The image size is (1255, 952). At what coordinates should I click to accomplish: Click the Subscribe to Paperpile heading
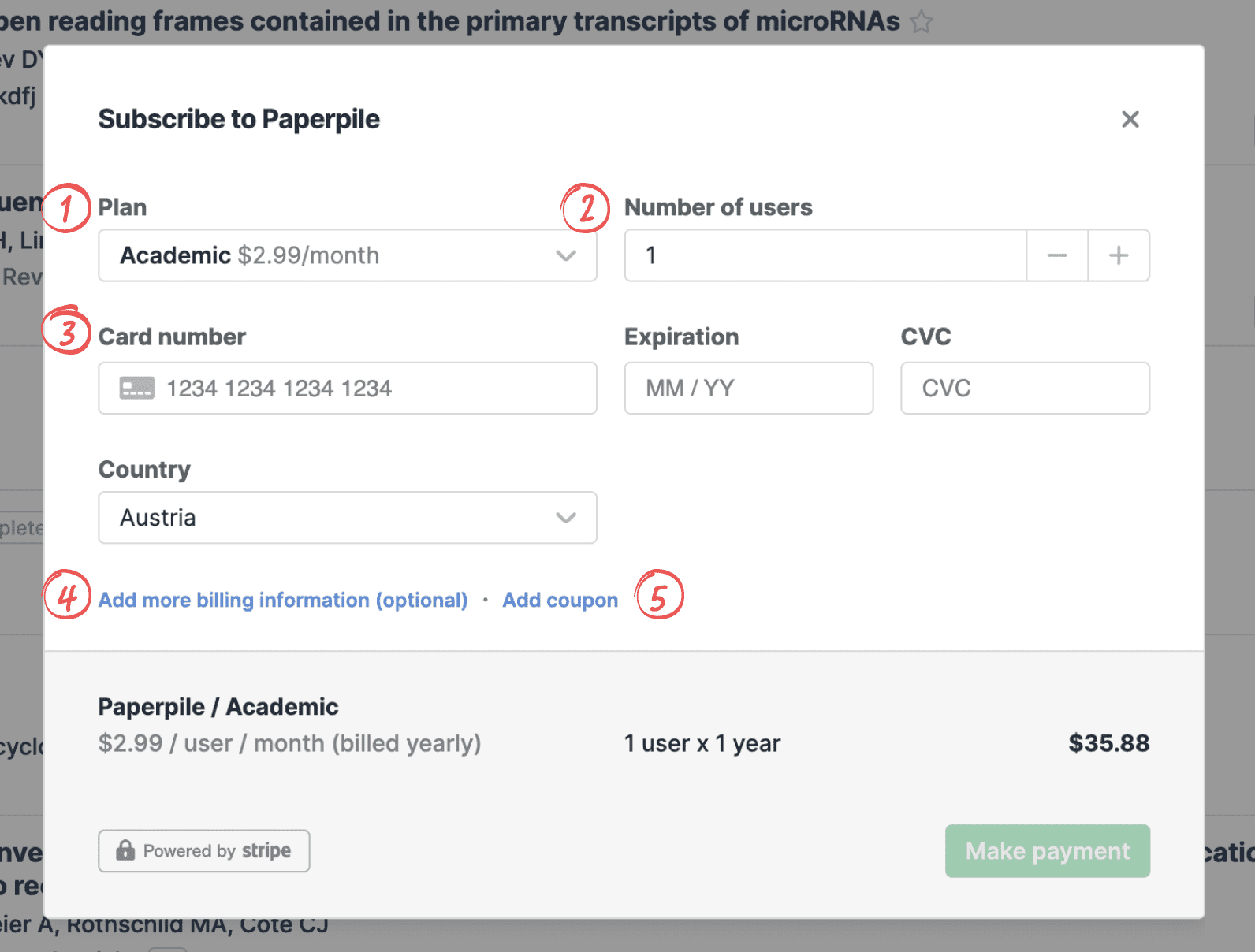239,120
